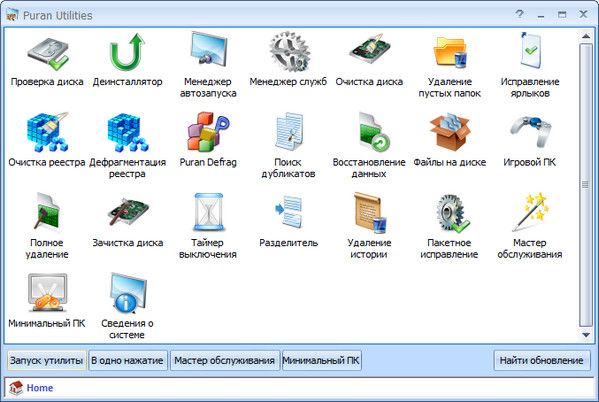Image resolution: width=599 pixels, height=402 pixels.
Task: Click the Запуск утилиты button
Action: pyautogui.click(x=46, y=360)
